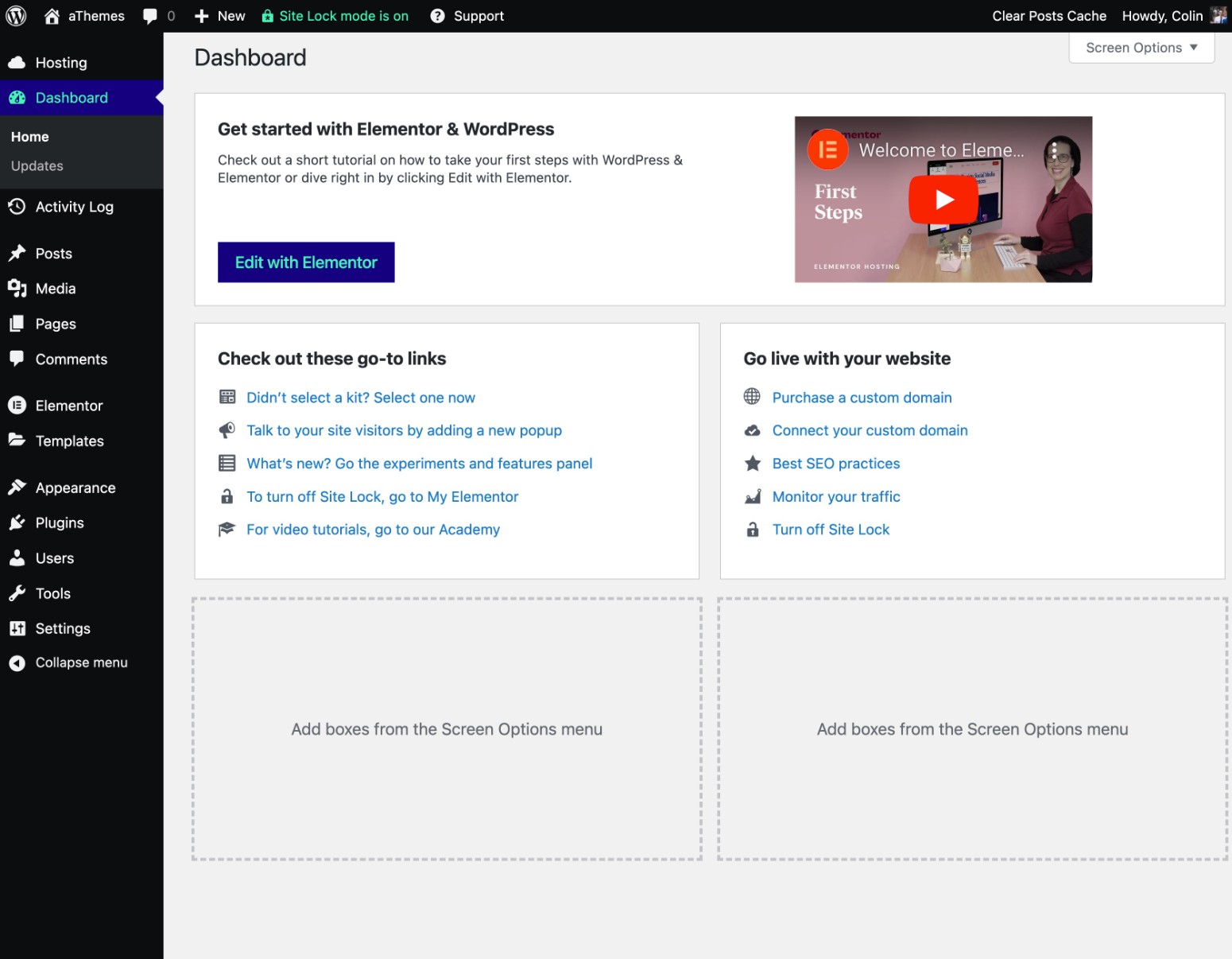Open 'Talk to your site visitors' popup link

pos(405,430)
